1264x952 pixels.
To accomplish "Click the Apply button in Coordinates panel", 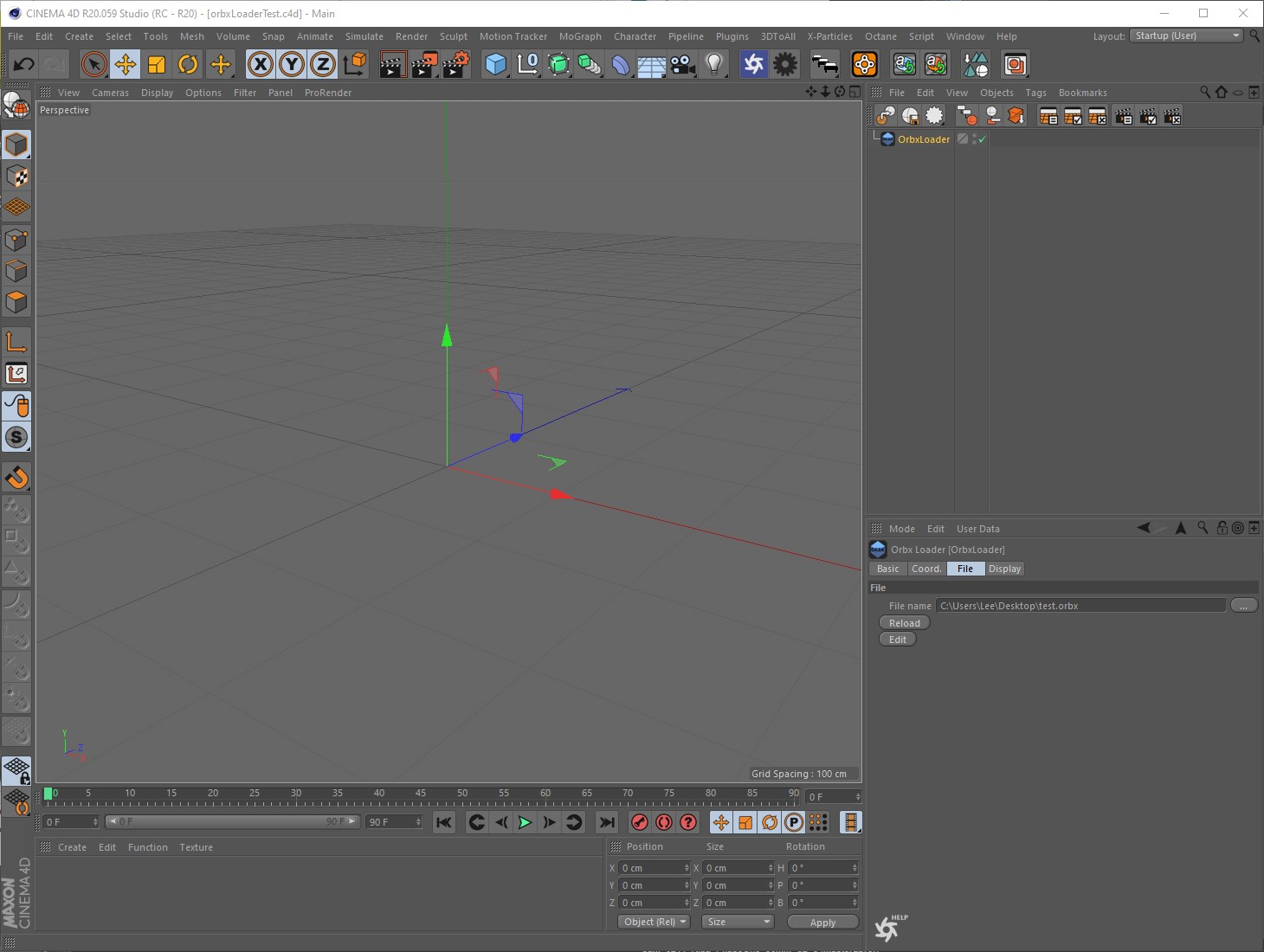I will coord(822,923).
